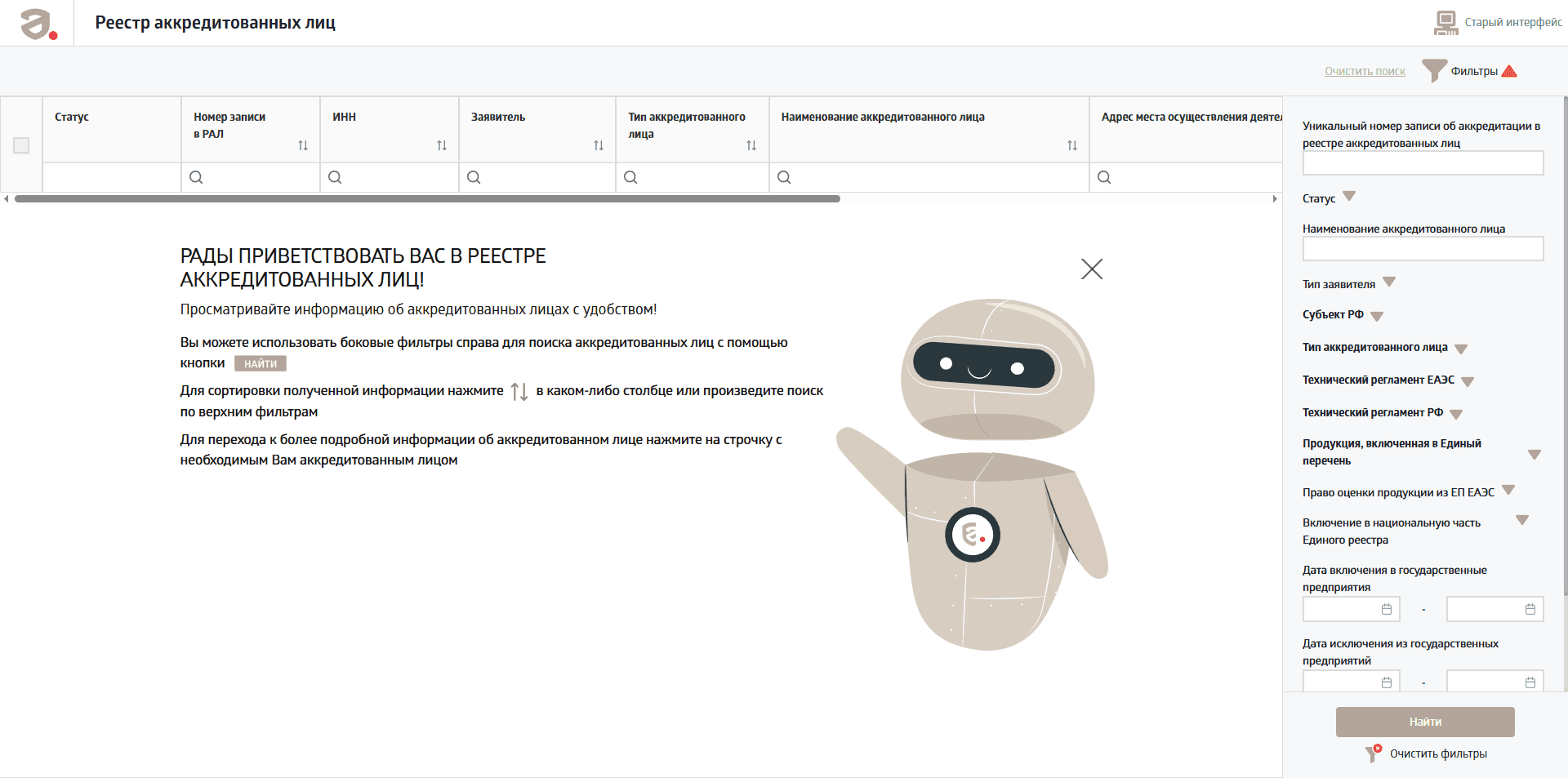Toggle the select-all checkbox in table header
The image size is (1568, 778).
tap(21, 145)
